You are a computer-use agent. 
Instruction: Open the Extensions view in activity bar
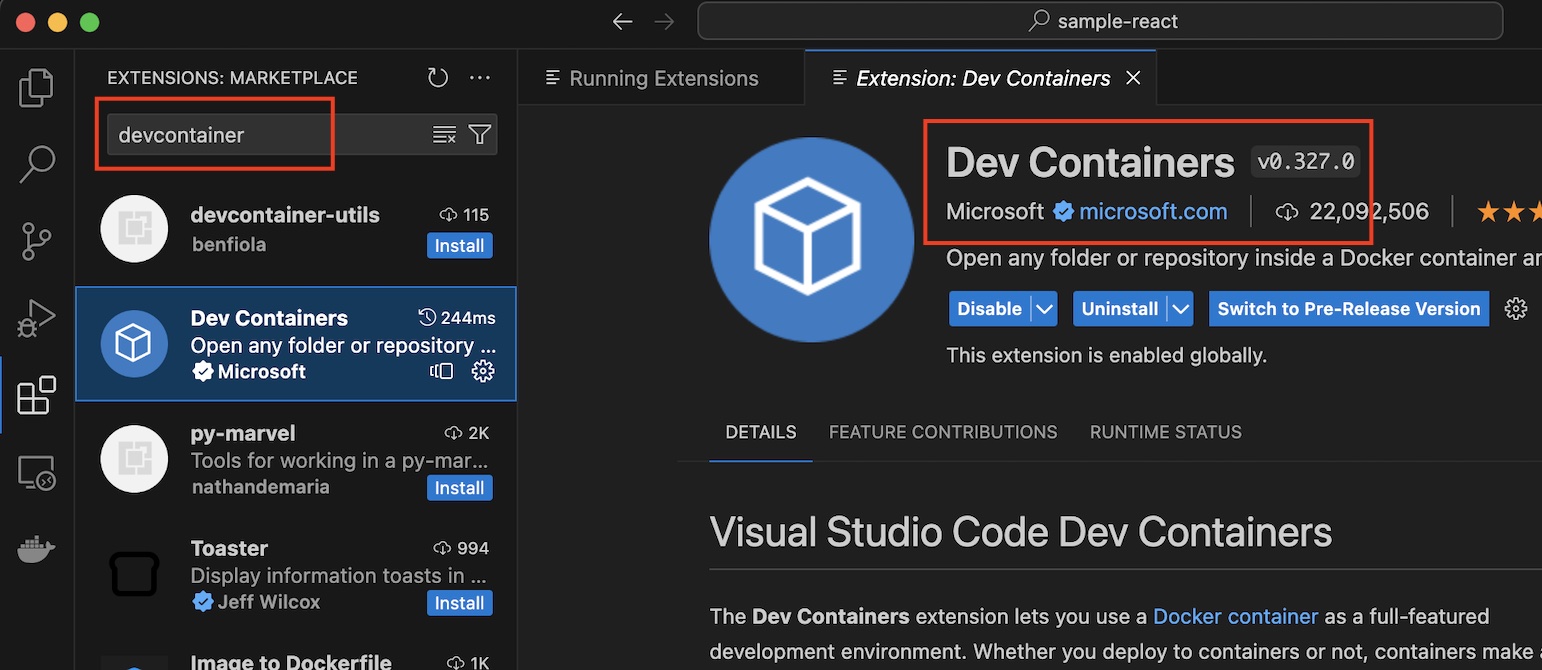[x=36, y=396]
